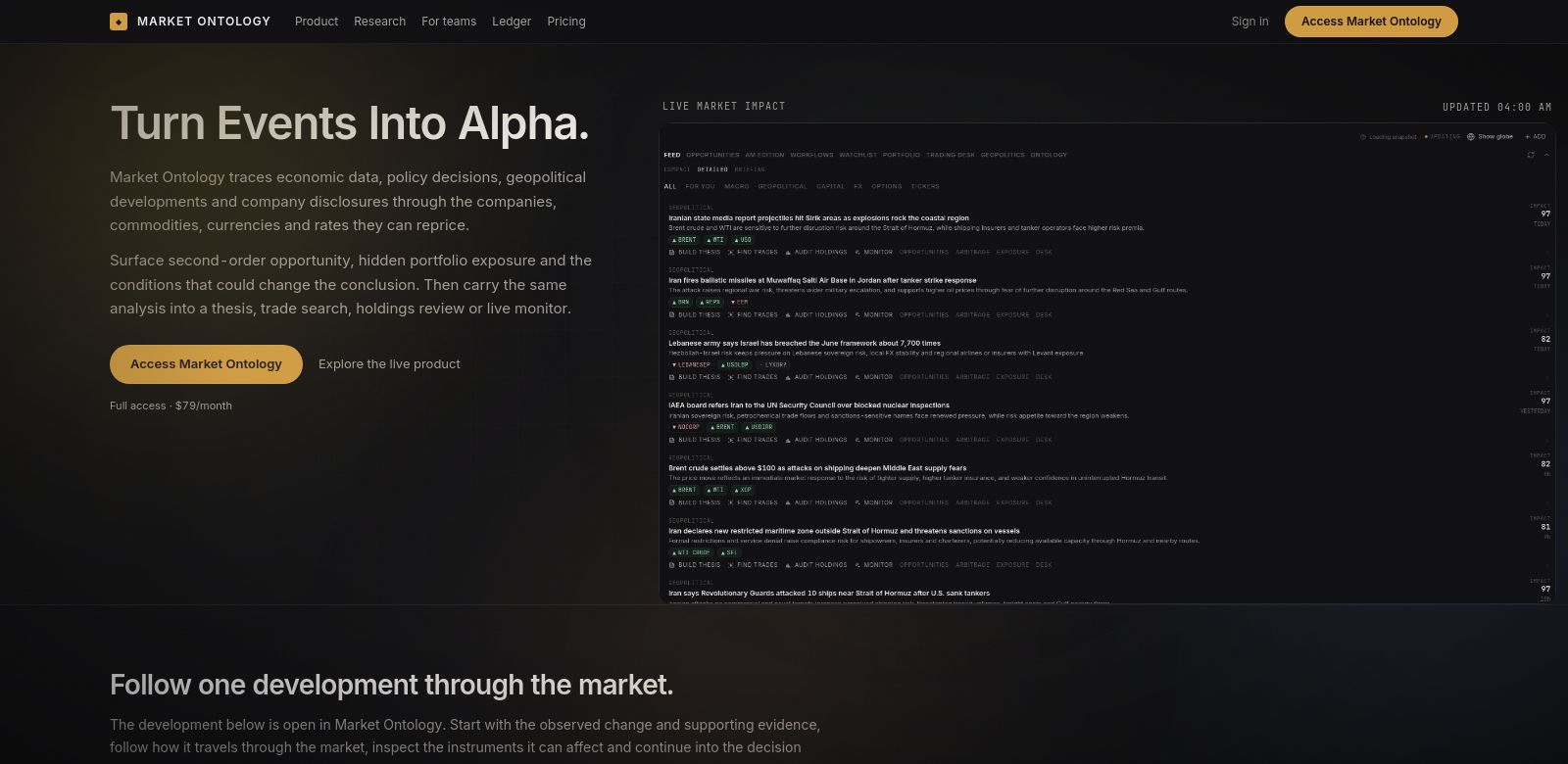The height and width of the screenshot is (764, 1568).
Task: Select the WORKFLOWS tab
Action: [811, 155]
